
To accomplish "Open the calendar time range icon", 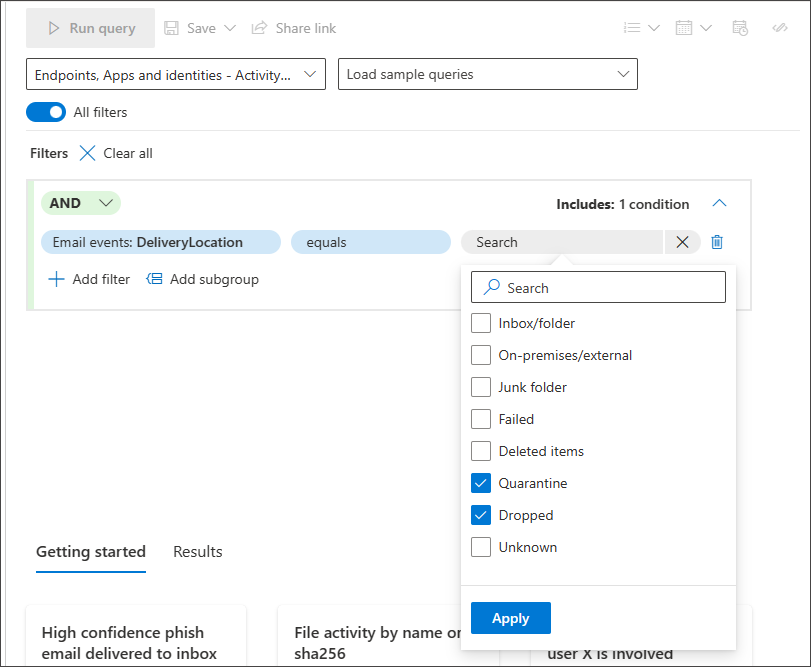I will (684, 28).
